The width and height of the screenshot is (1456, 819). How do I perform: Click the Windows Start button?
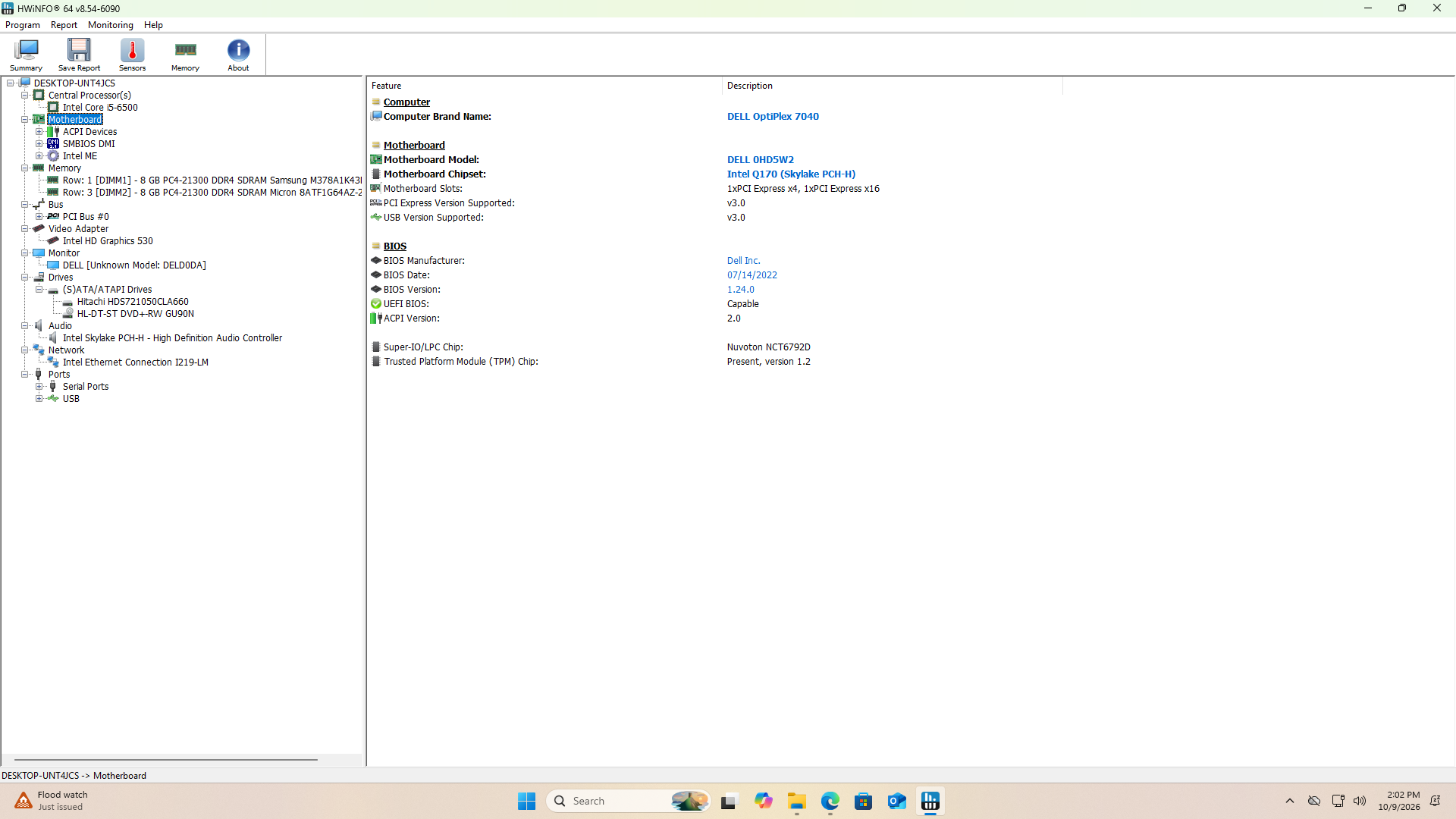coord(526,801)
